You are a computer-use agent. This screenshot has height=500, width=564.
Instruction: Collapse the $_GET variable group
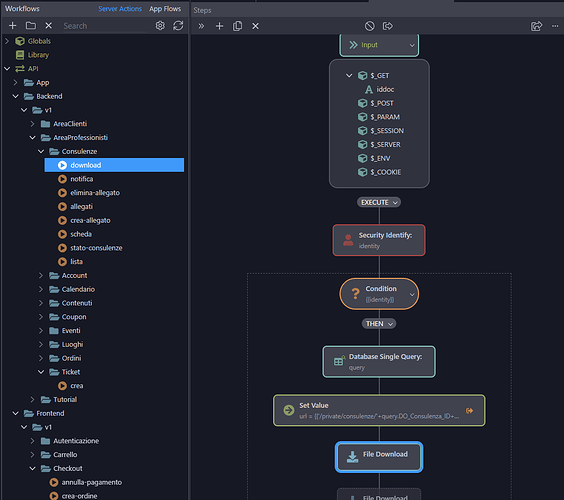click(x=349, y=76)
